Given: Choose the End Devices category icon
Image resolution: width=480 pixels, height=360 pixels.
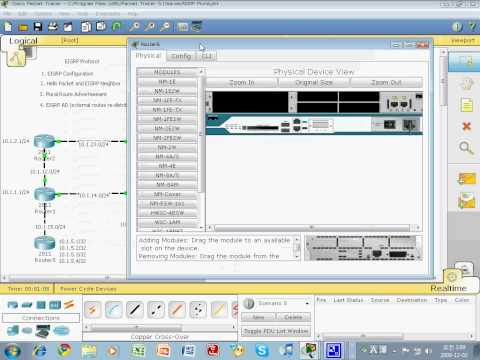Looking at the screenshot, I should click(13, 331).
